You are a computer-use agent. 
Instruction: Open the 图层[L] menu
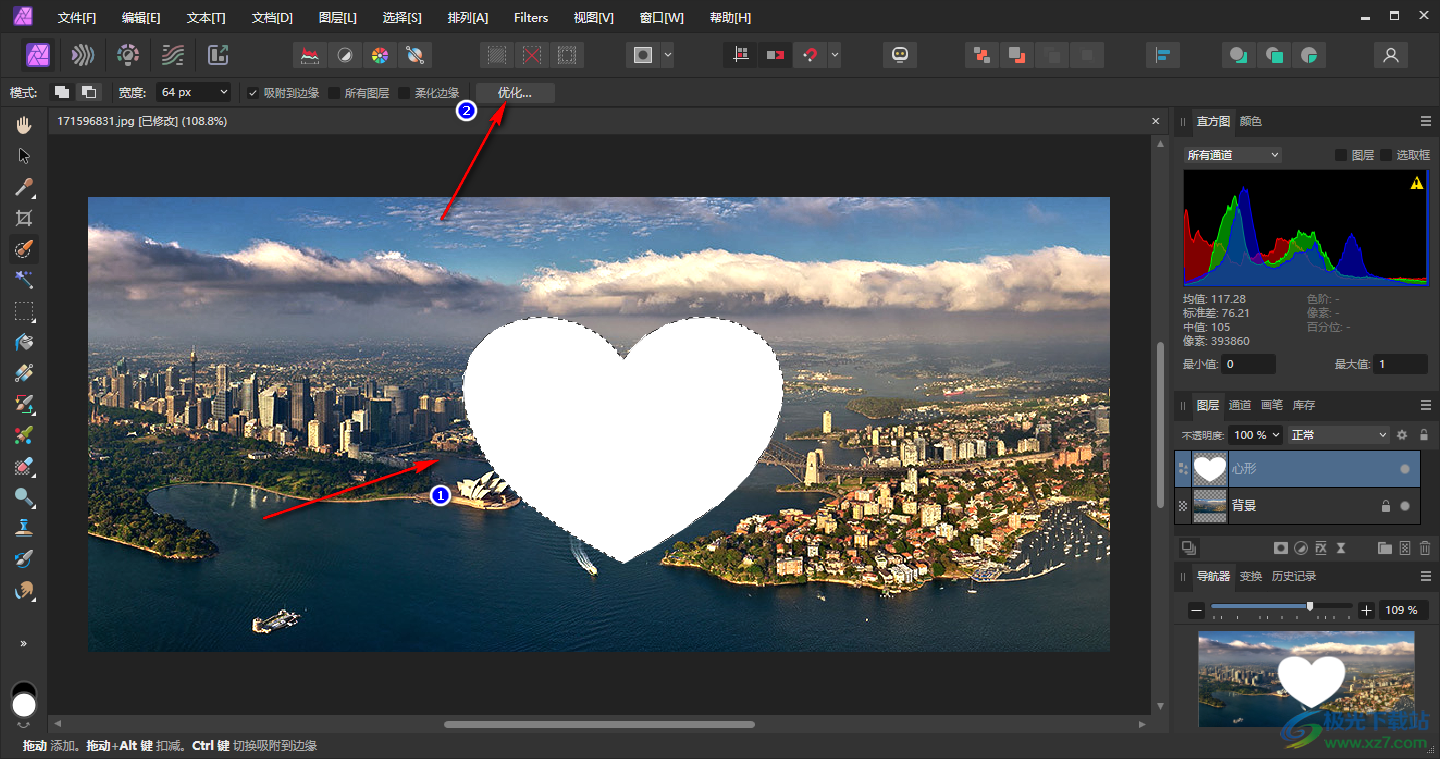337,18
